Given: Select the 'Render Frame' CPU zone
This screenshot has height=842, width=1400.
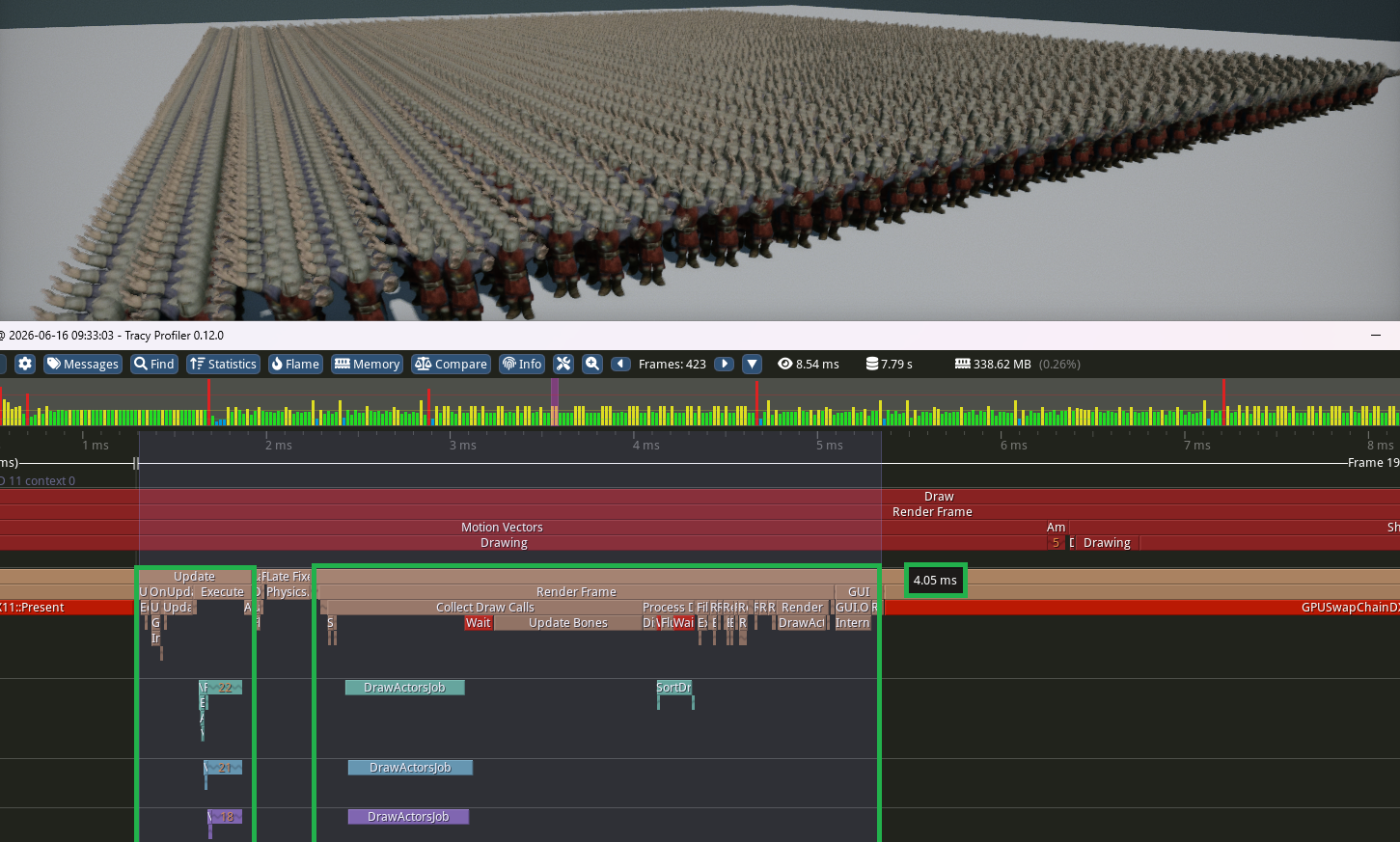Looking at the screenshot, I should pos(576,592).
